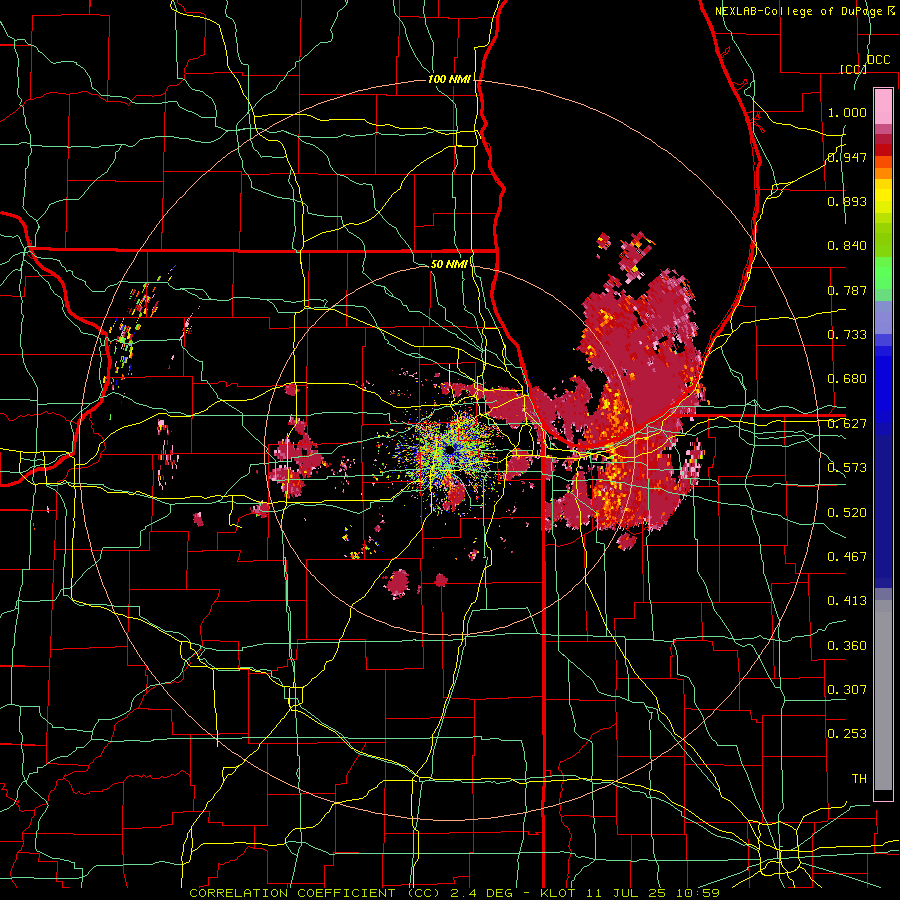
Task: Click the 0.733 scale value
Action: pyautogui.click(x=847, y=335)
